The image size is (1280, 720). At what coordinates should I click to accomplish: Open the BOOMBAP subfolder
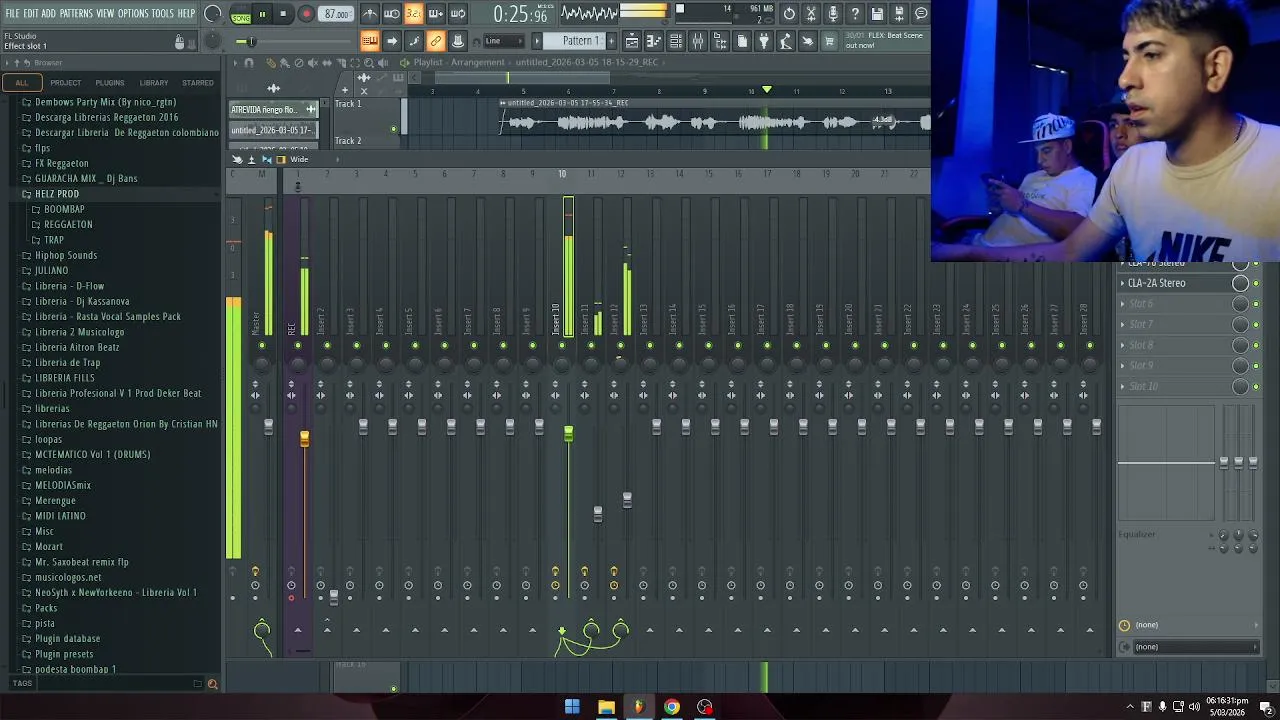coord(64,209)
